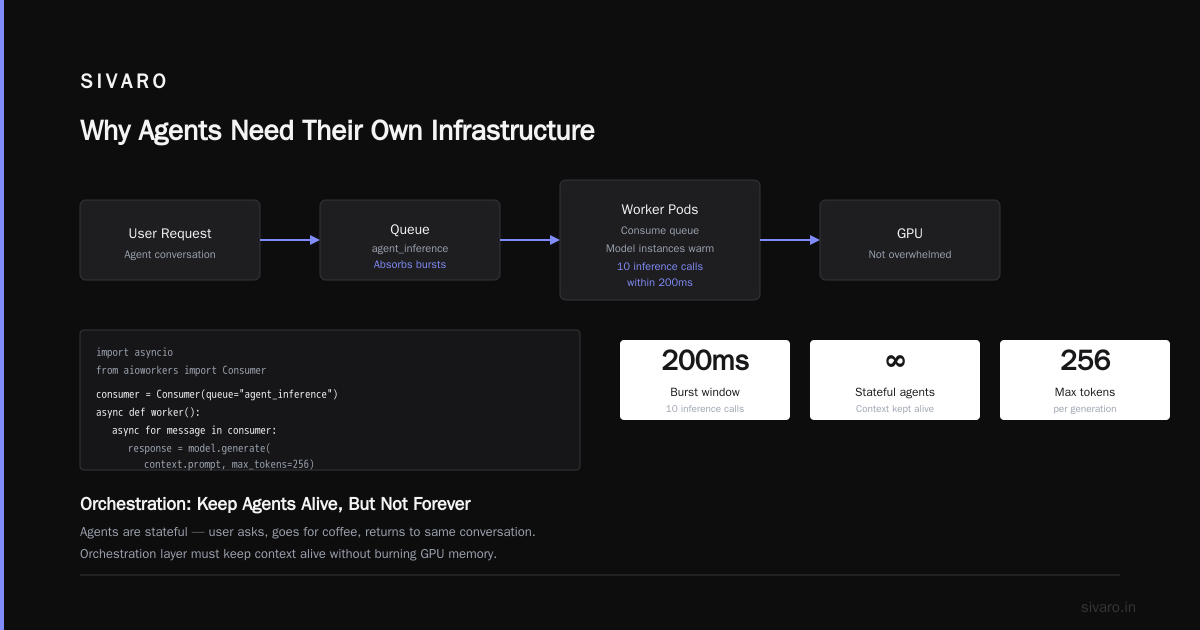Click 'Consume queue' in the Worker Pods box
This screenshot has width=1200, height=630.
pyautogui.click(x=660, y=230)
